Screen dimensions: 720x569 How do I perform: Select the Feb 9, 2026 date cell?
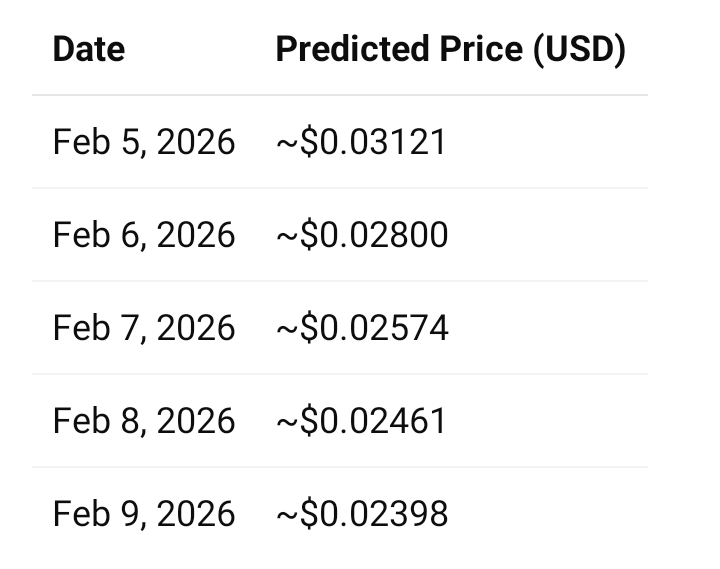[x=144, y=514]
